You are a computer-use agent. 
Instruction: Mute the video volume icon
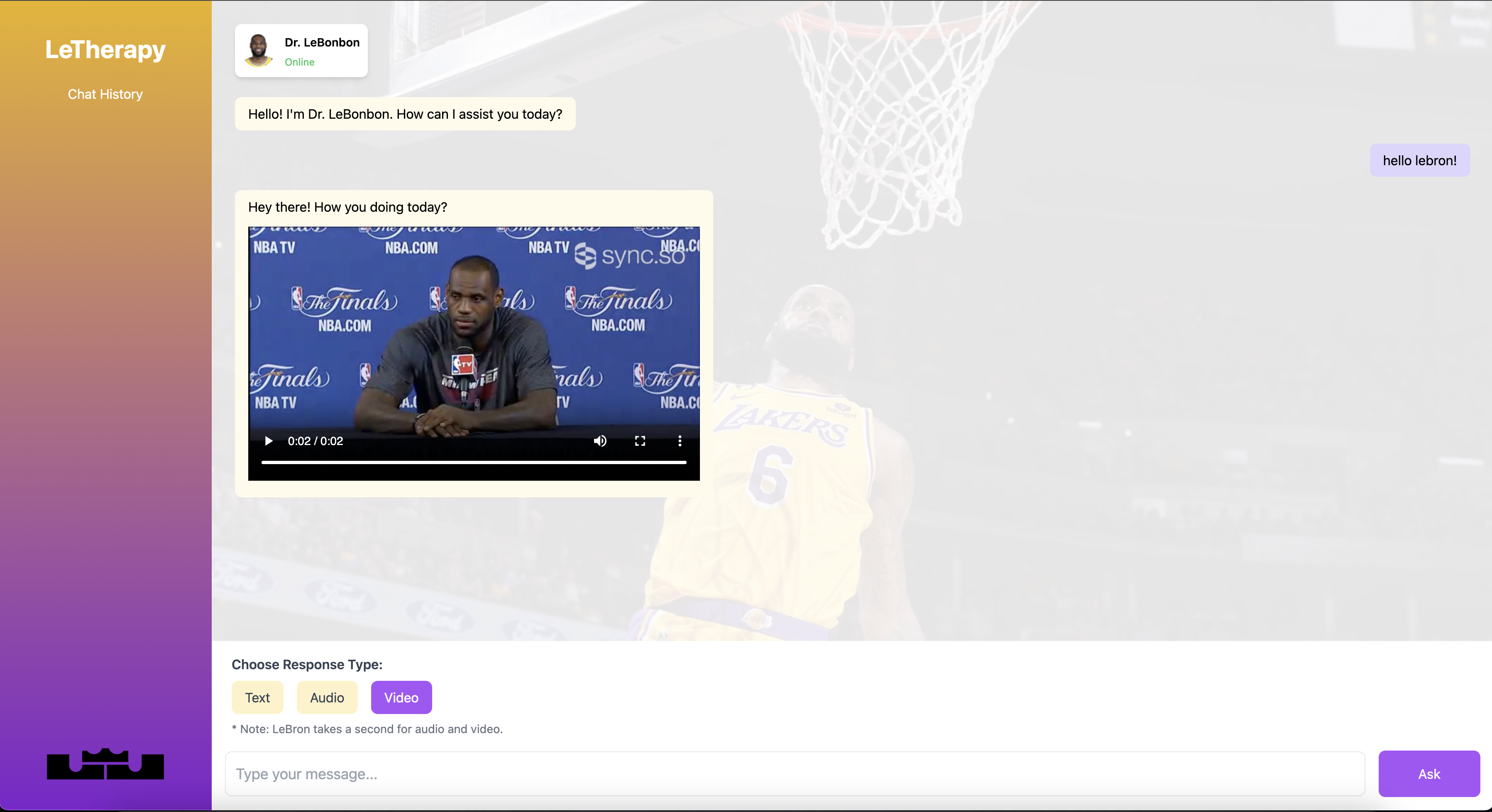600,441
